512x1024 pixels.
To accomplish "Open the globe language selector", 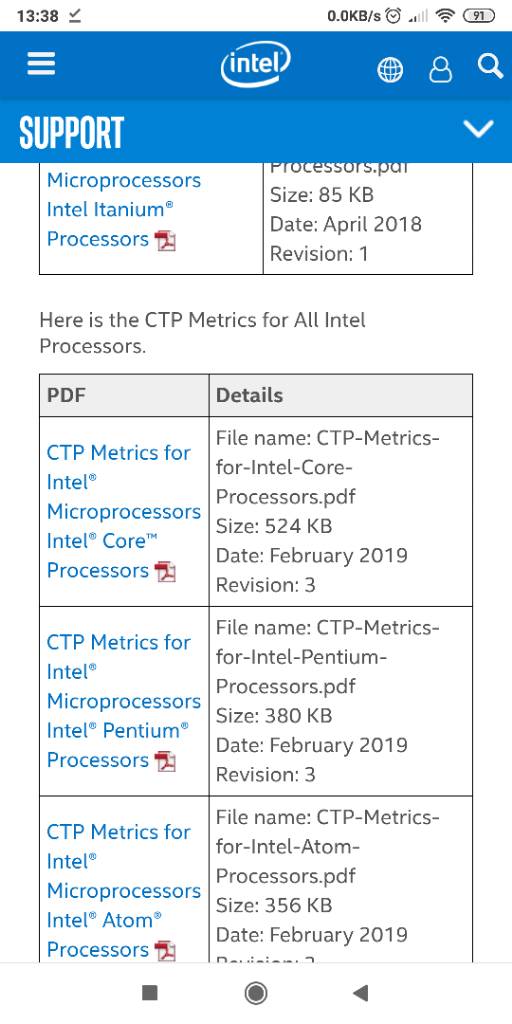I will click(x=390, y=69).
